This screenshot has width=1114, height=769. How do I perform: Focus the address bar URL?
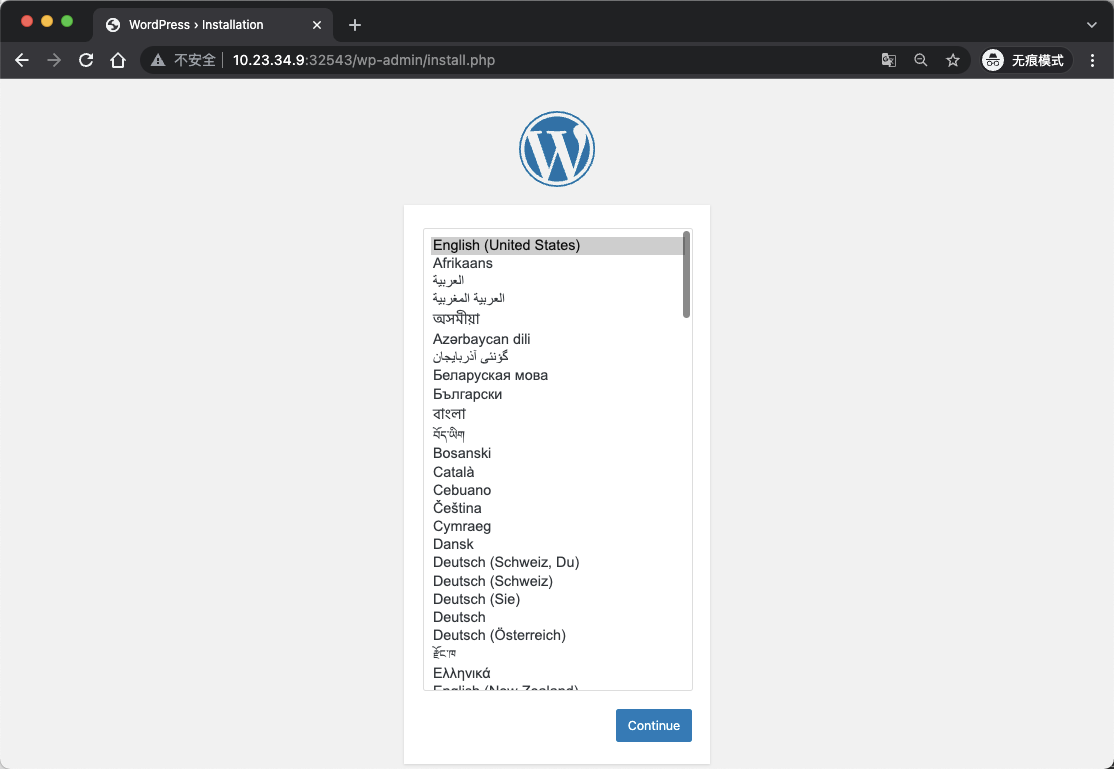click(x=364, y=60)
